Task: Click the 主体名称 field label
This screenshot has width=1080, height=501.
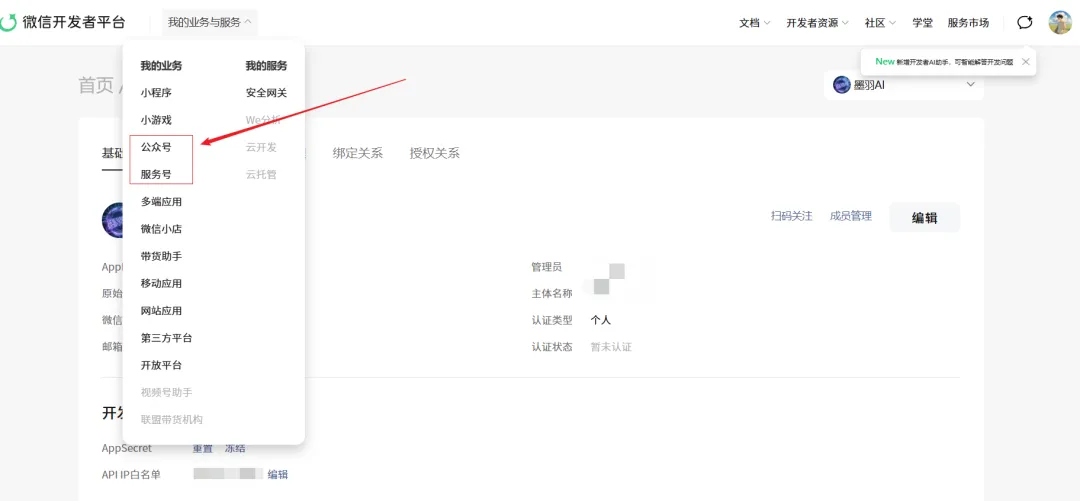Action: click(552, 294)
